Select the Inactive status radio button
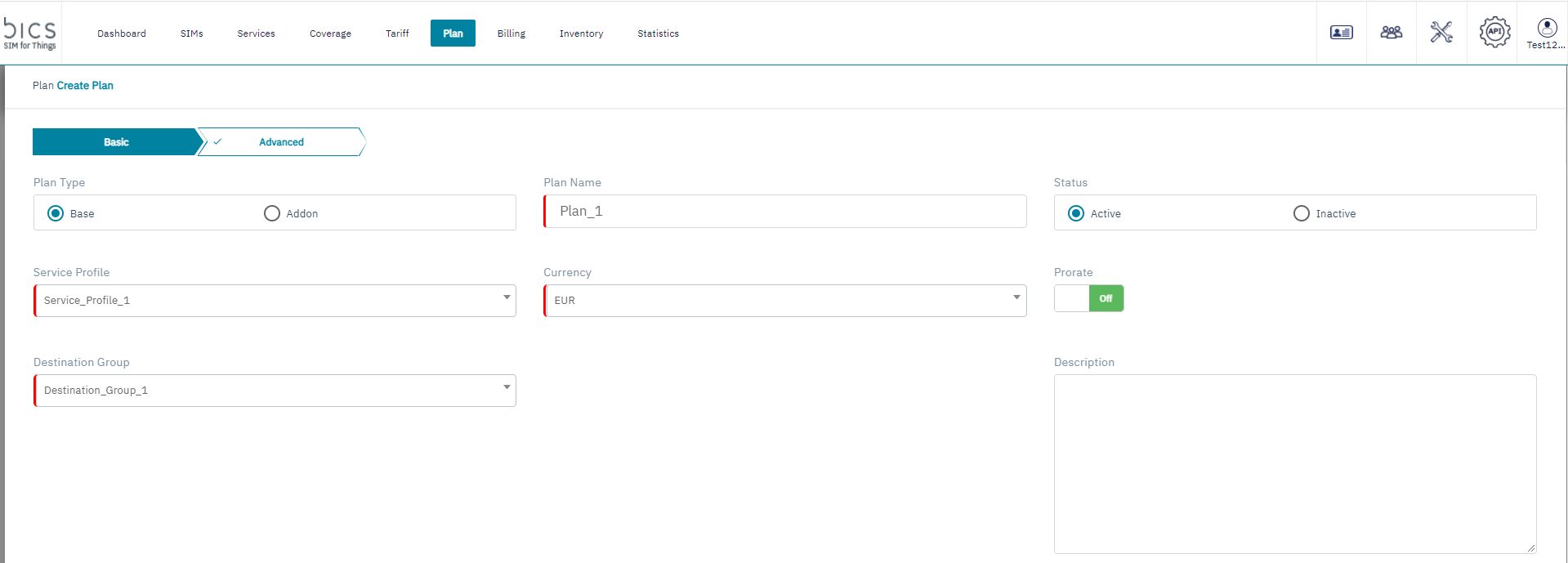 (x=1301, y=213)
